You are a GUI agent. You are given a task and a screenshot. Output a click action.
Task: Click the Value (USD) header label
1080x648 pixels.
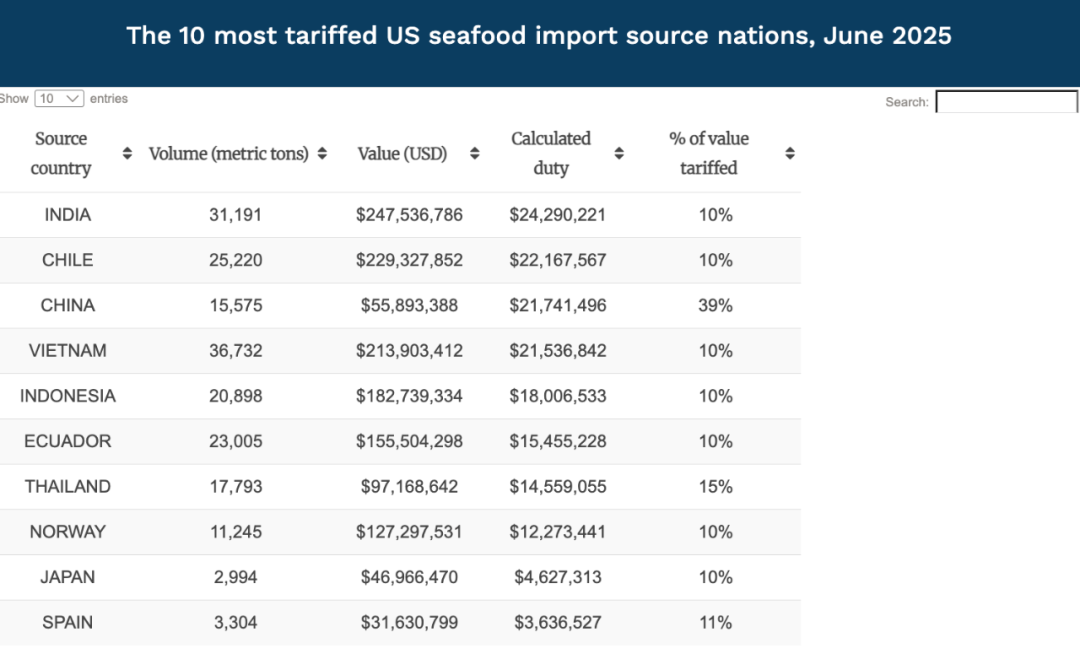point(402,154)
